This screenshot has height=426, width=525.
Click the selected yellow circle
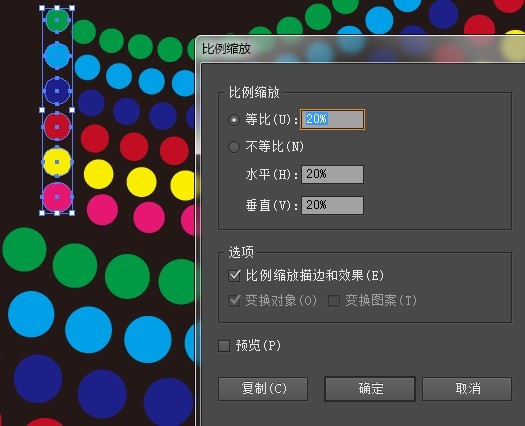[x=57, y=162]
